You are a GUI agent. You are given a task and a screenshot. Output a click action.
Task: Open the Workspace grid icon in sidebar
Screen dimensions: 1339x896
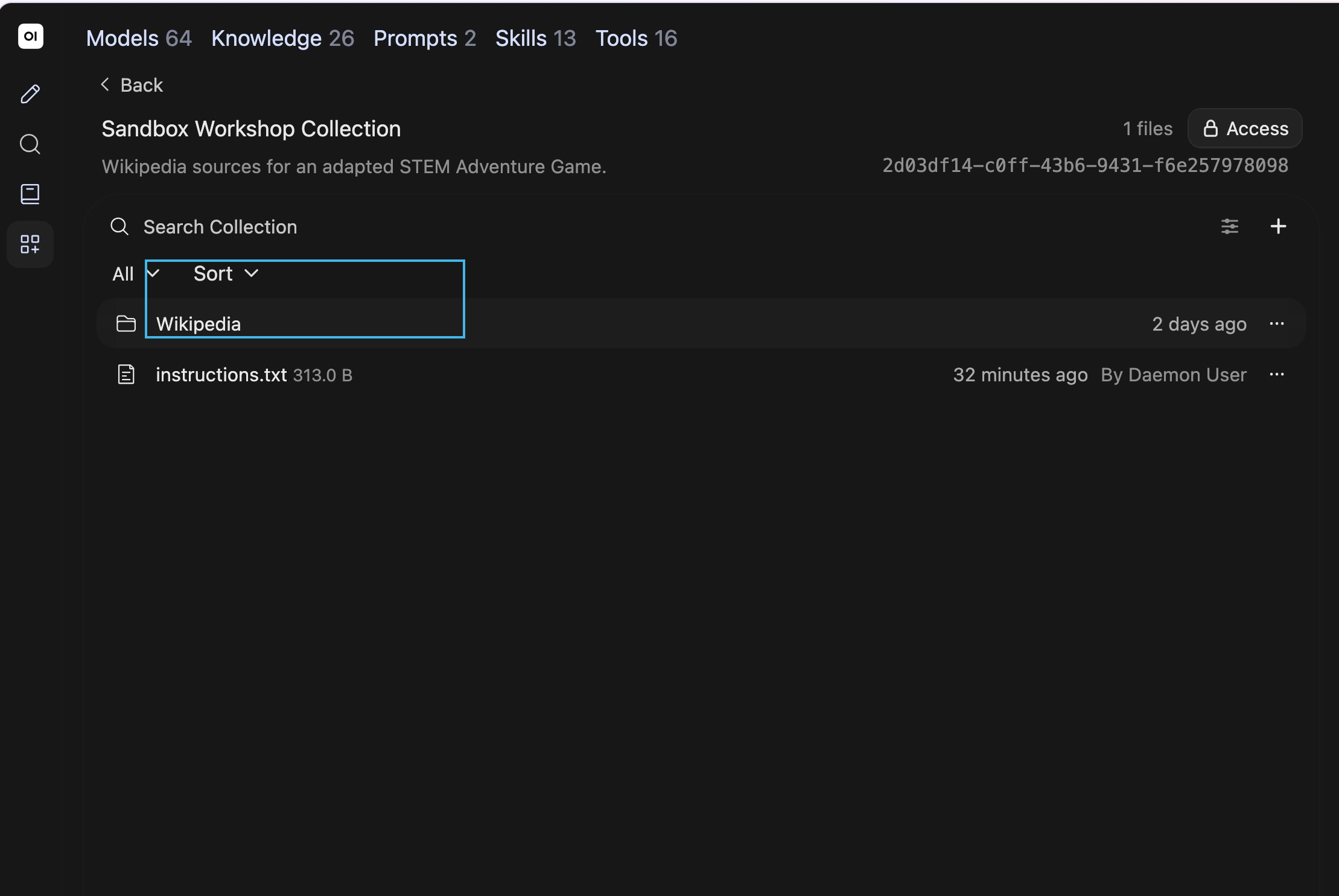pos(30,244)
